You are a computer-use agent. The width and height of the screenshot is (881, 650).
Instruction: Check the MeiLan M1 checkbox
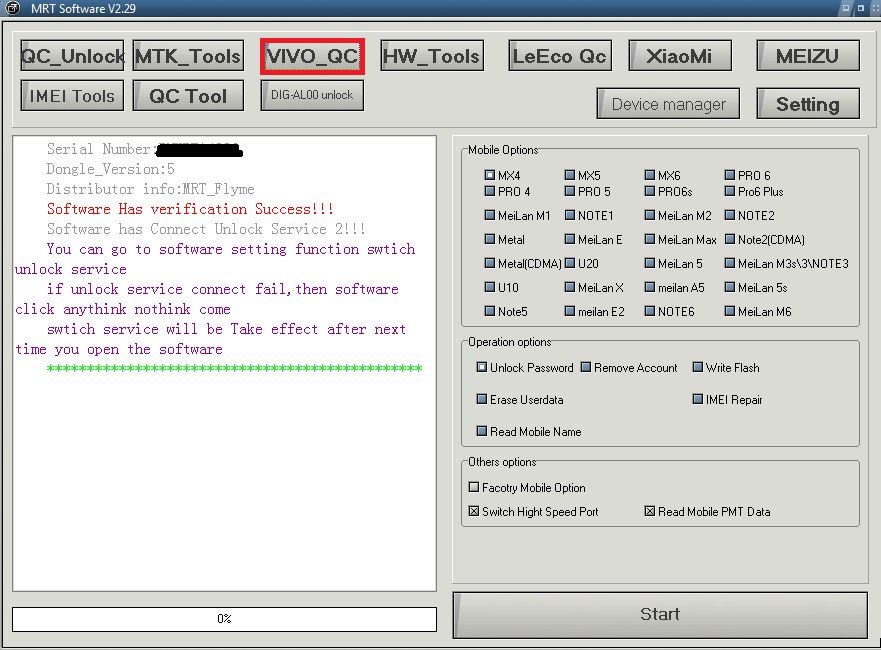click(489, 215)
